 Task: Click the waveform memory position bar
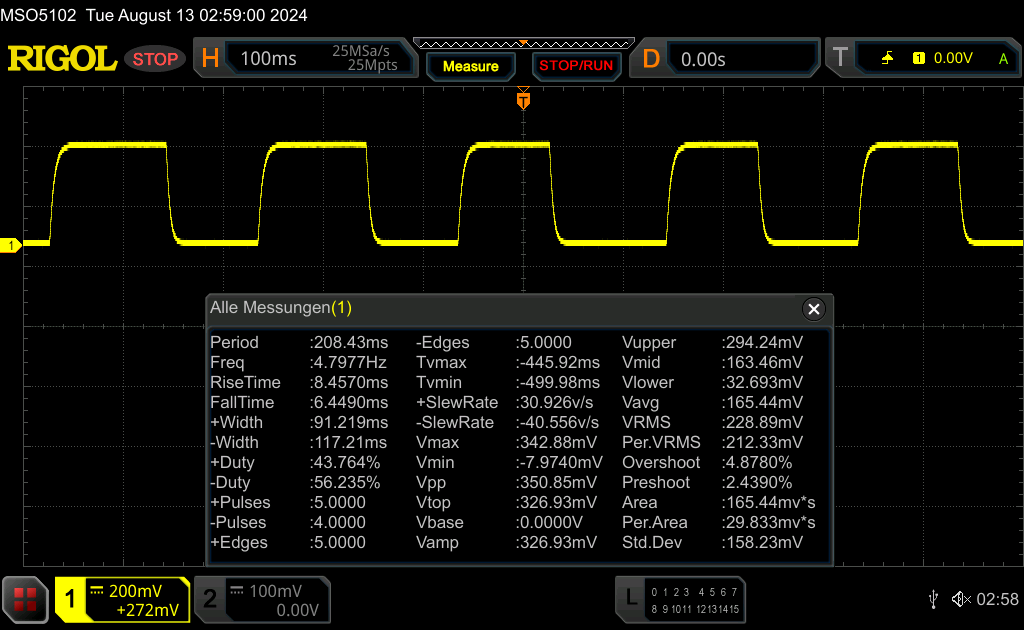click(x=523, y=43)
